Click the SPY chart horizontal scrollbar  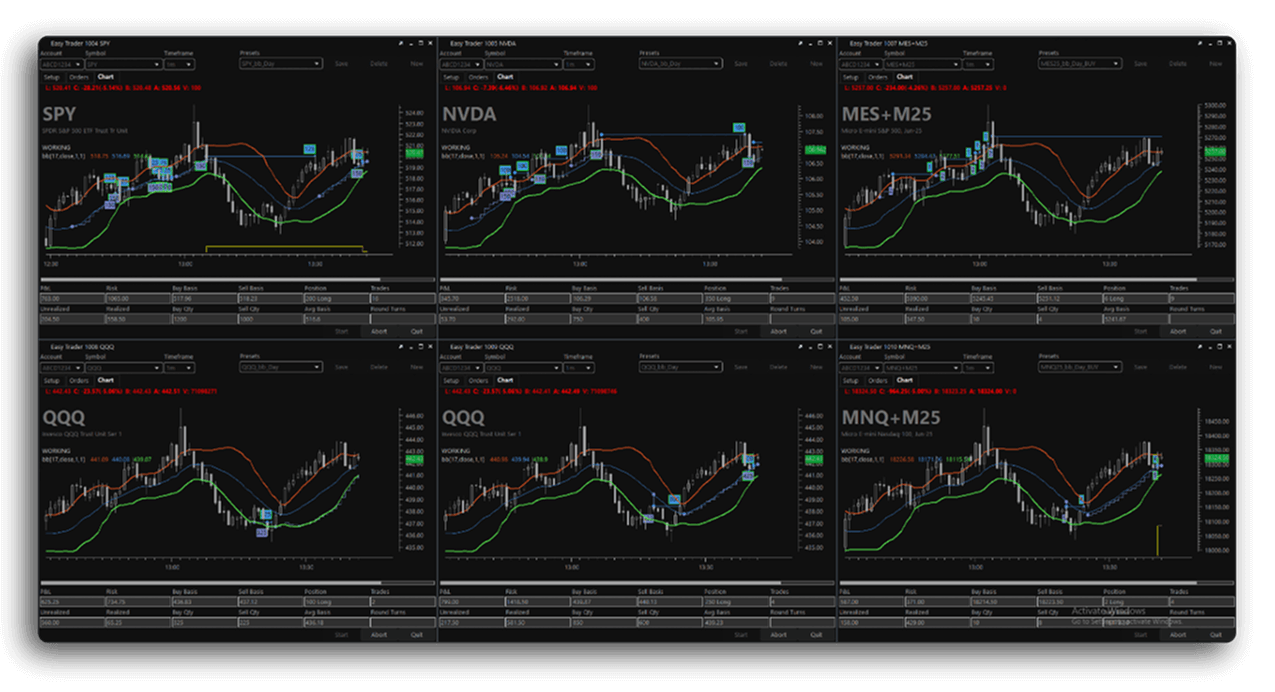[x=210, y=280]
